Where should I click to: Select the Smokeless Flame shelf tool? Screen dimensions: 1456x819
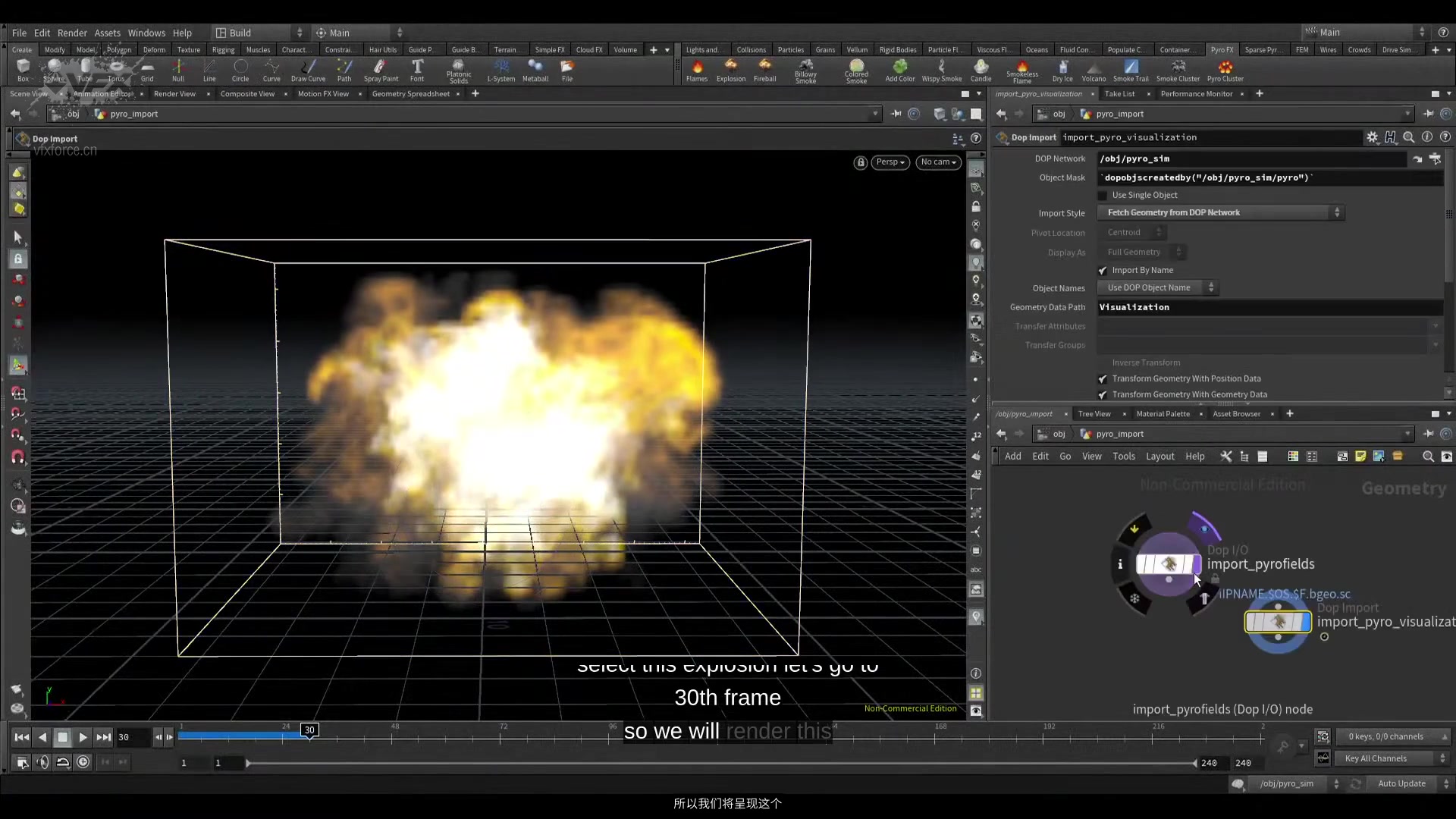(1022, 70)
